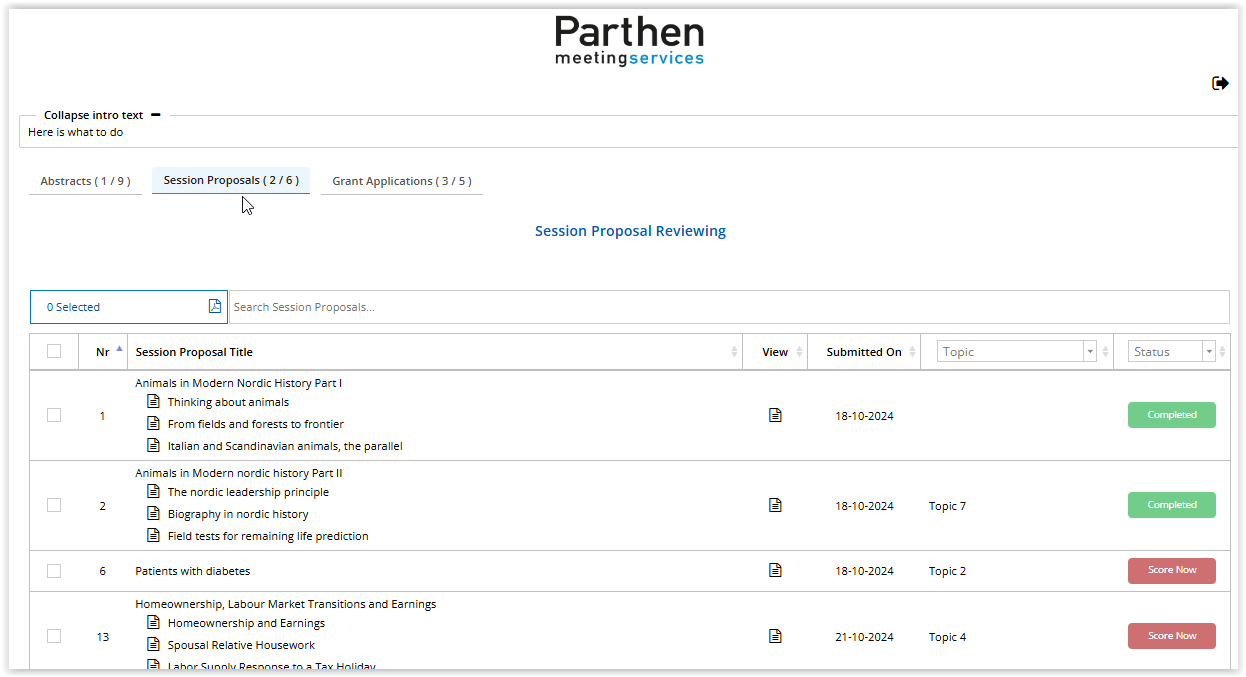Click document icon beside Biography in nordic history

tap(153, 514)
